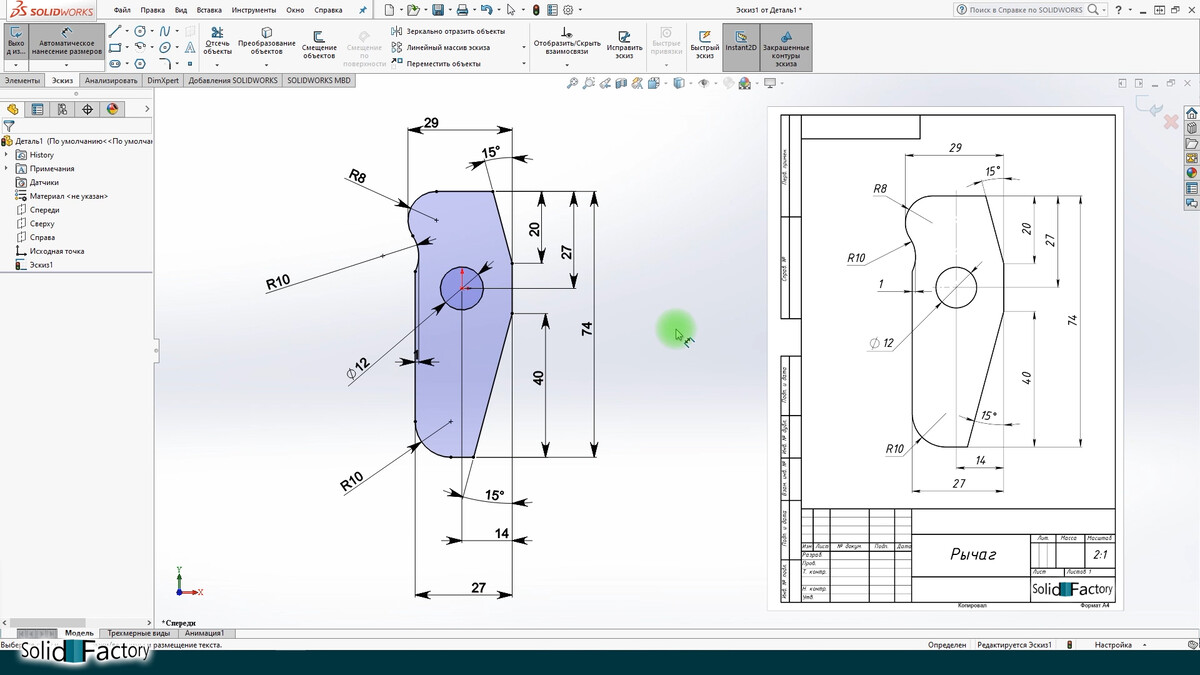The width and height of the screenshot is (1200, 675).
Task: Switch to the Анализировать tab
Action: 111,80
